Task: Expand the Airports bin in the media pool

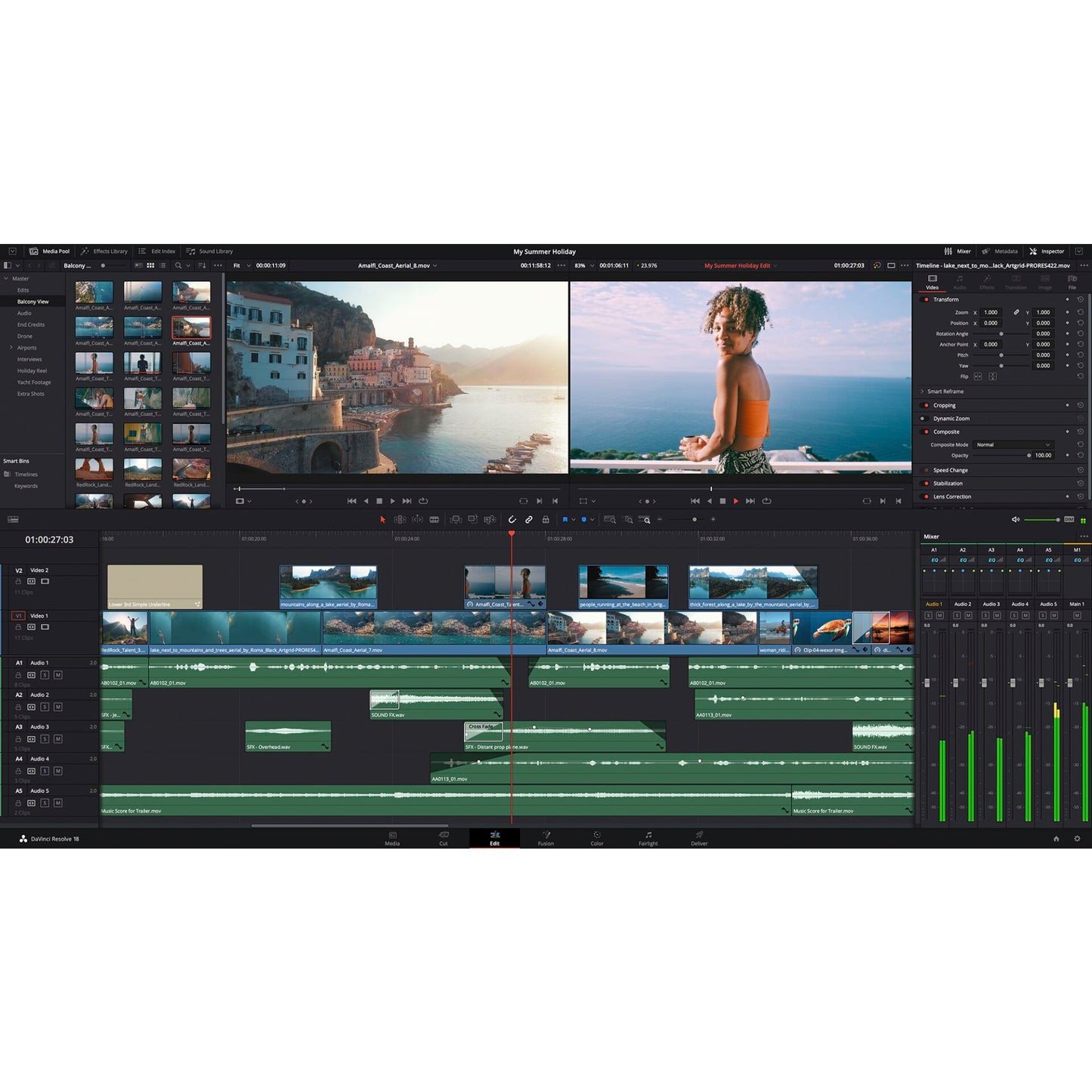Action: (11, 348)
